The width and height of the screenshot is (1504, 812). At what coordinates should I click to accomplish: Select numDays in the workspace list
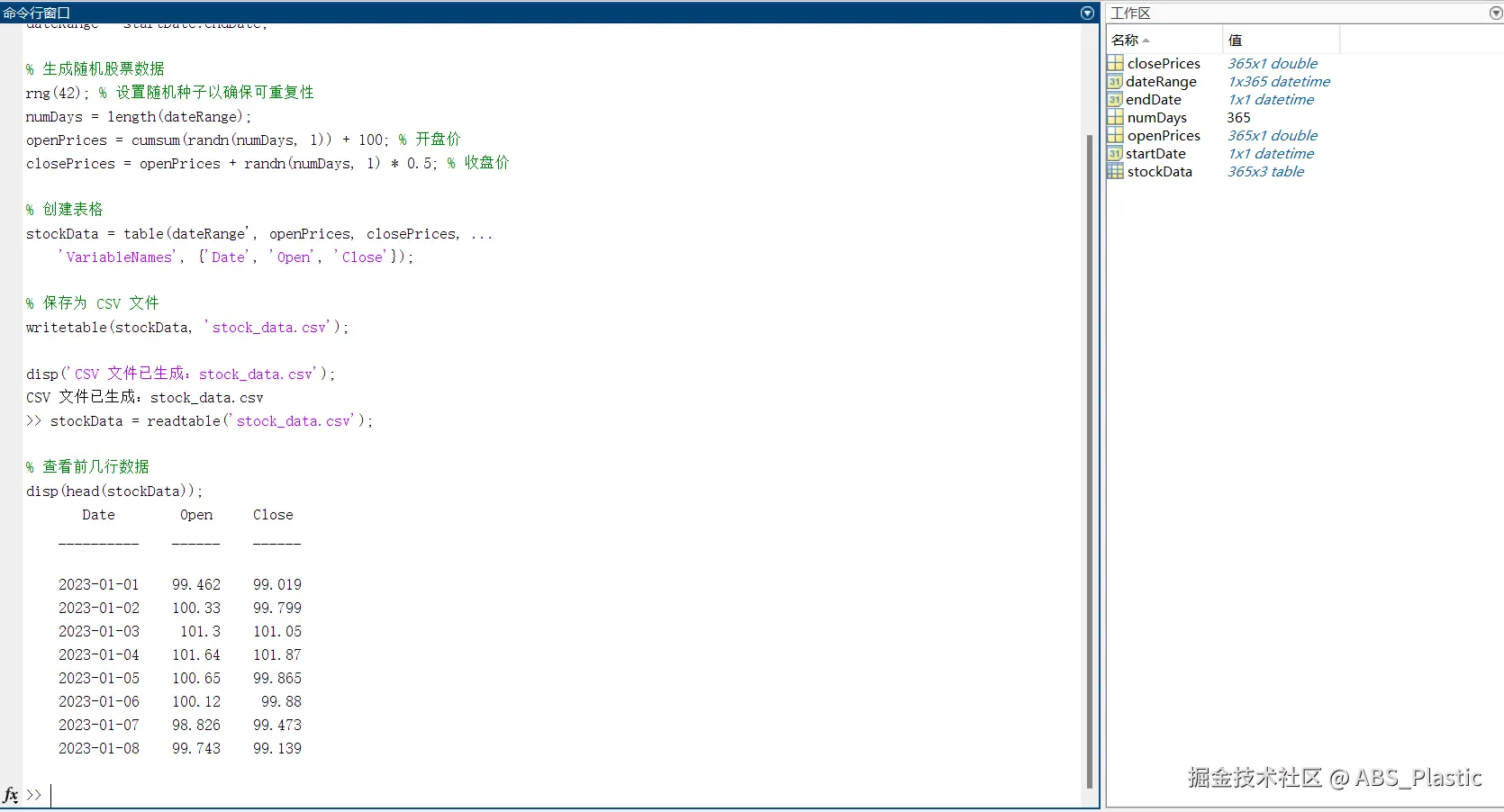click(x=1157, y=117)
